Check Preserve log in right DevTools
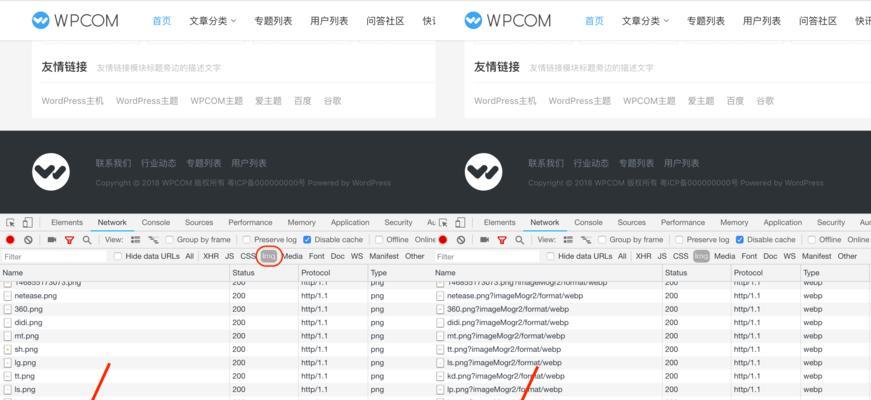Image resolution: width=871 pixels, height=400 pixels. 679,240
